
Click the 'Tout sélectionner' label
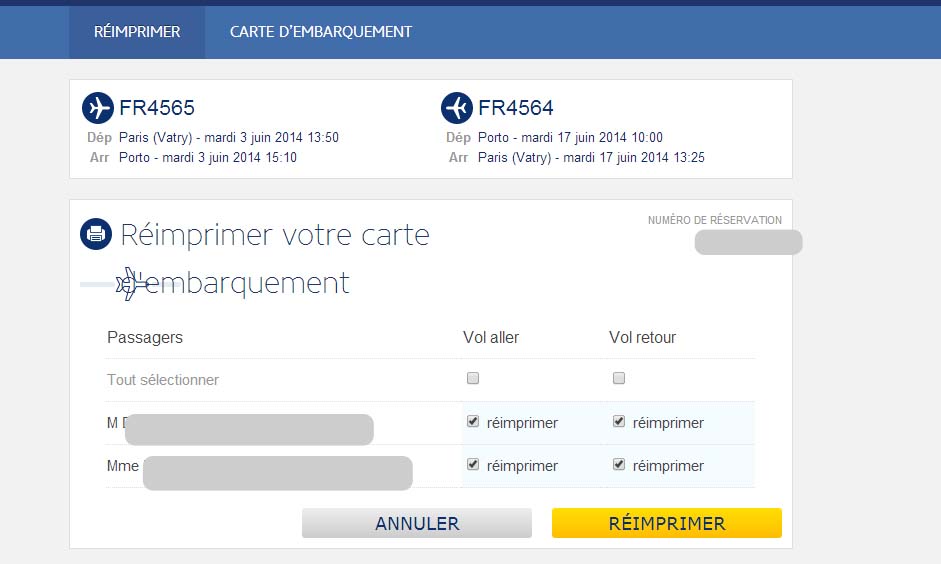pyautogui.click(x=163, y=380)
